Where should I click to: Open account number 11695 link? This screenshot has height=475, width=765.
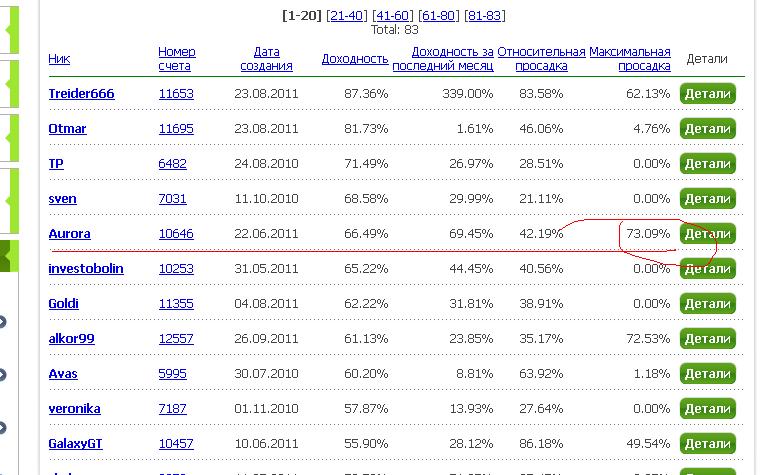[175, 129]
